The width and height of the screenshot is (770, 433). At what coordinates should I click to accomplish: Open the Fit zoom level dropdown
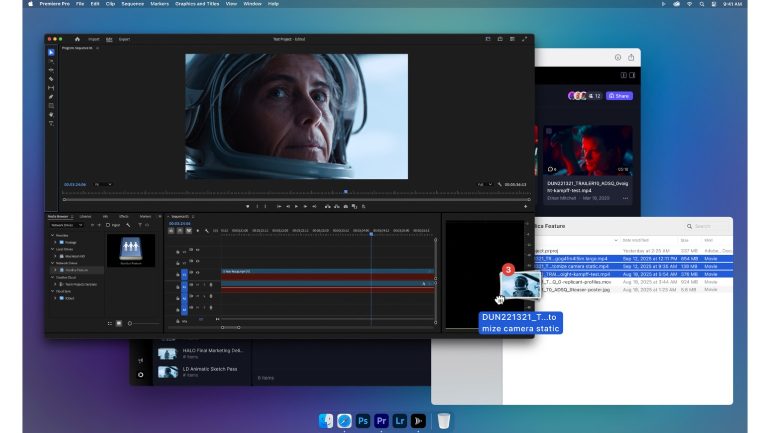point(101,184)
